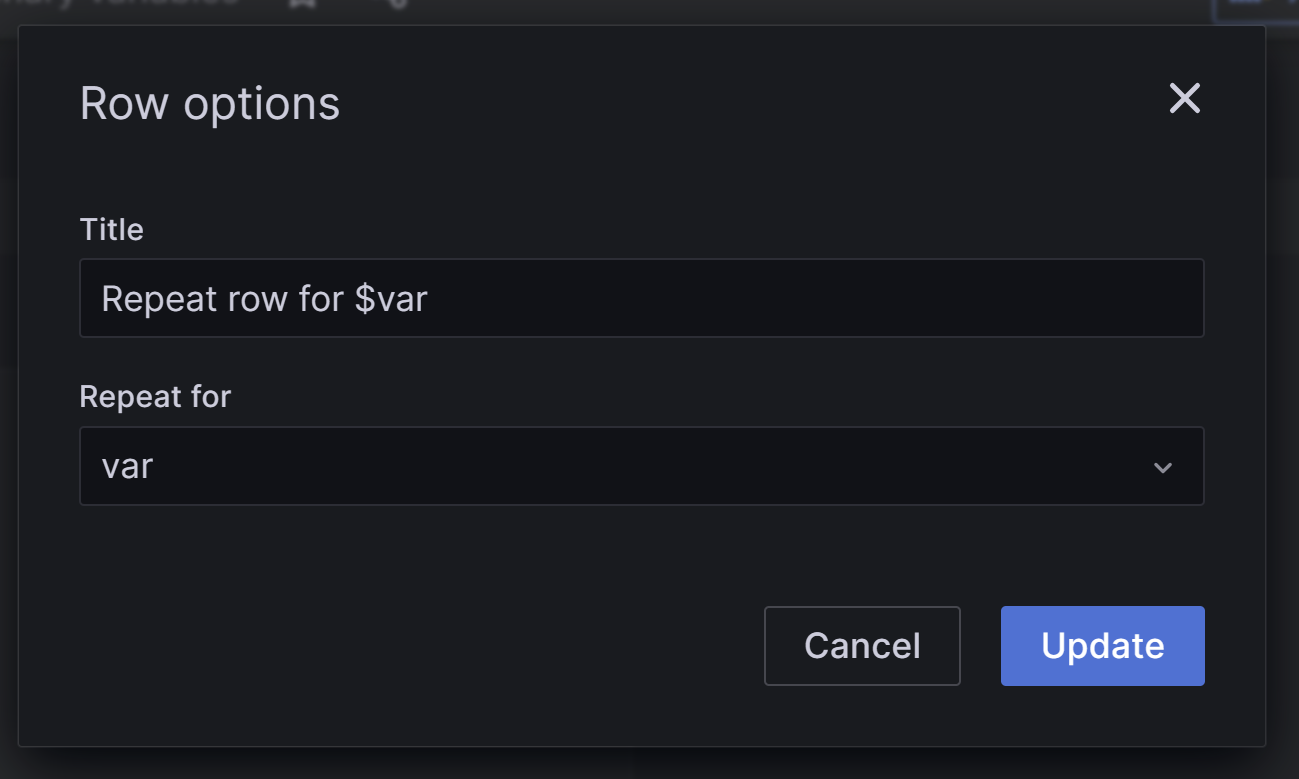Screen dimensions: 1299x779
Task: Click the Repeat for label
Action: [x=155, y=396]
